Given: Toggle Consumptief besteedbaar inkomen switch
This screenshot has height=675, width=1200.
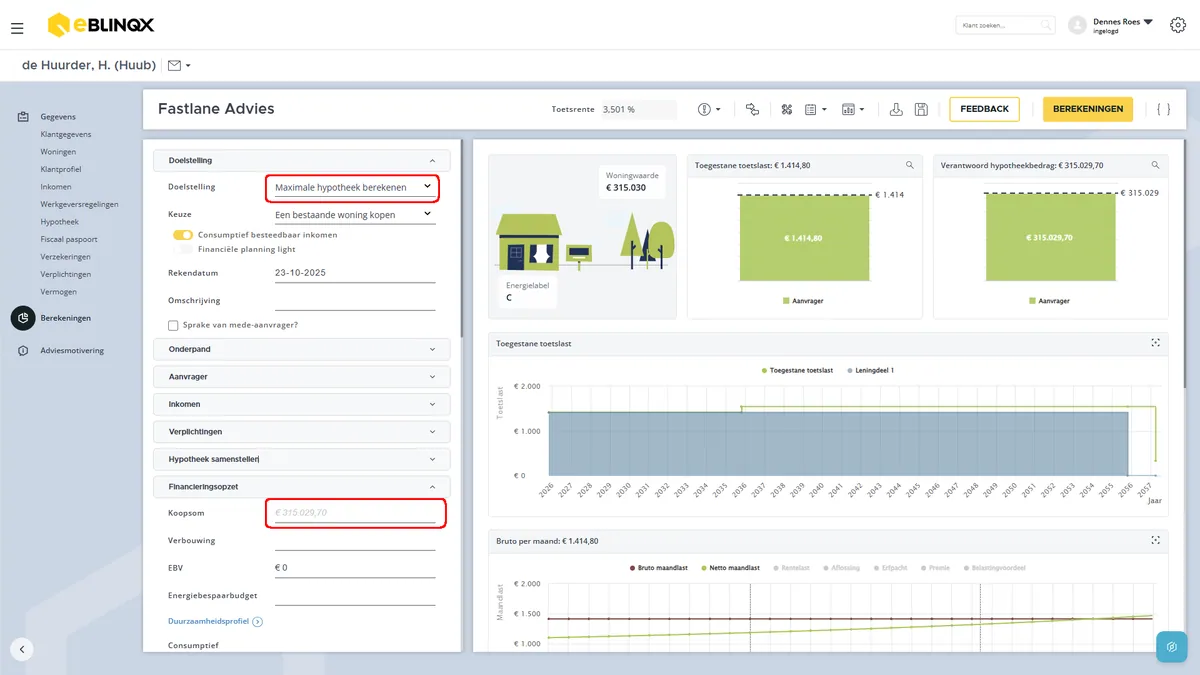Looking at the screenshot, I should 182,235.
